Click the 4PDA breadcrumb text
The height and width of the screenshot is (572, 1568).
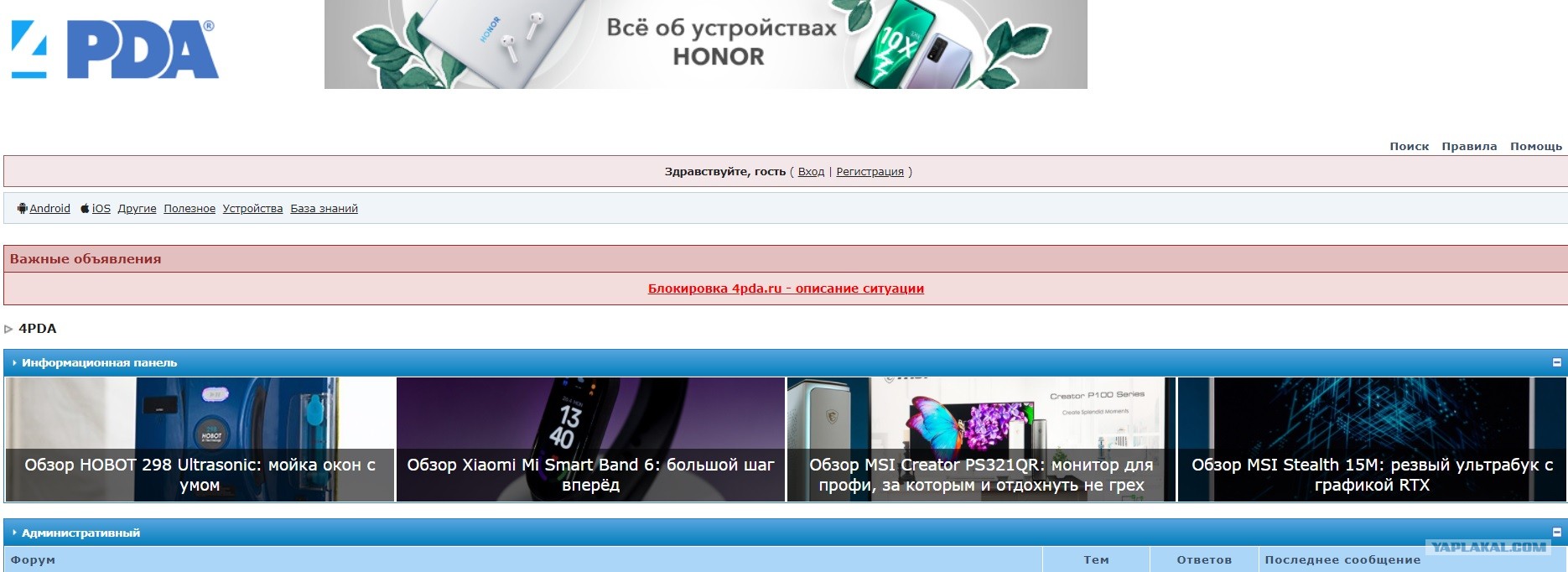[38, 329]
